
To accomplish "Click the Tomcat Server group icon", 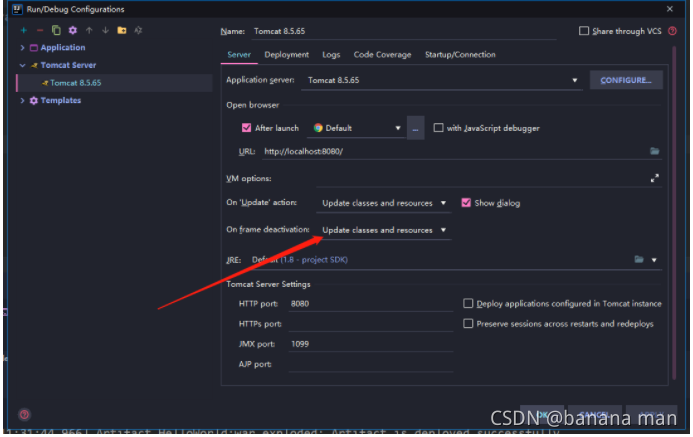I will [34, 65].
